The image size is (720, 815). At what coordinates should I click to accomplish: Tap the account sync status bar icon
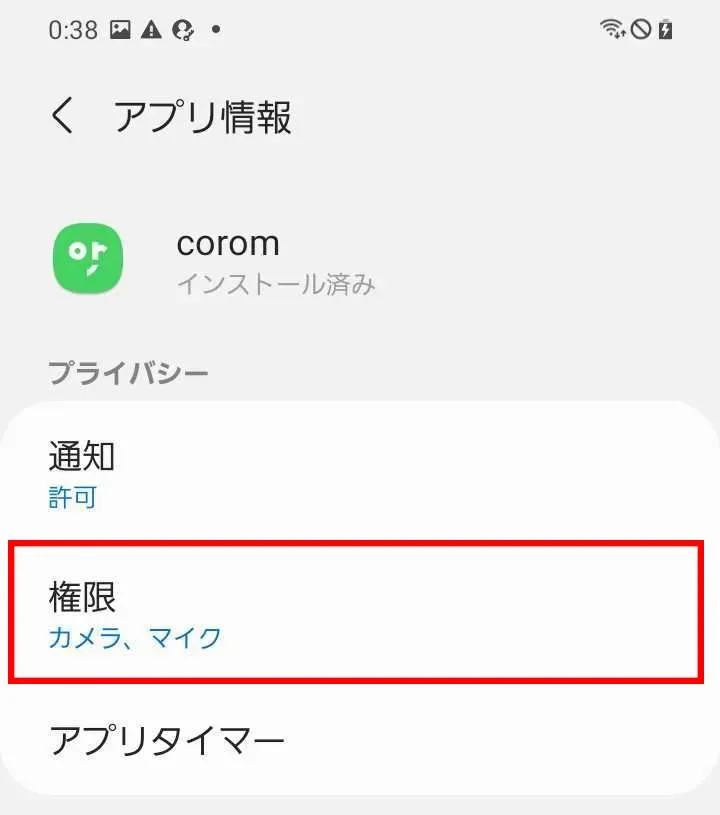coord(183,30)
